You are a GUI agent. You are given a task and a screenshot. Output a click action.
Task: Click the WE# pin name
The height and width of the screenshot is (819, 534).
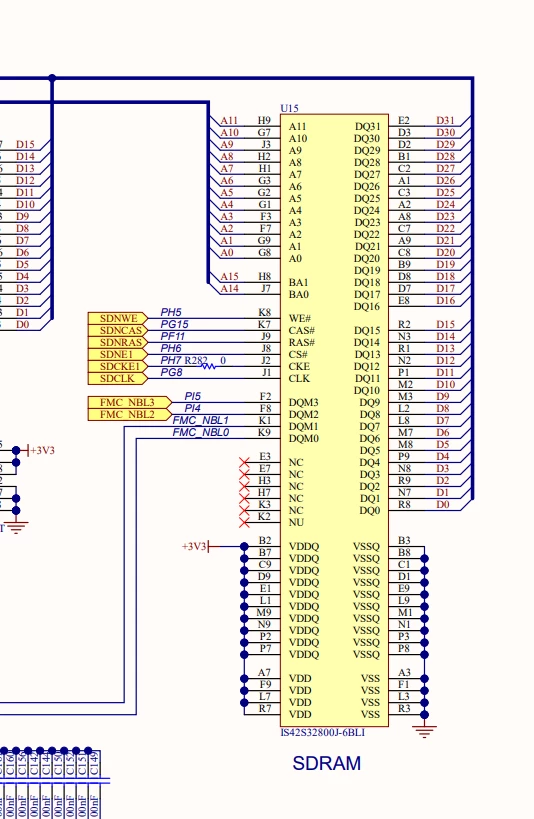(299, 318)
